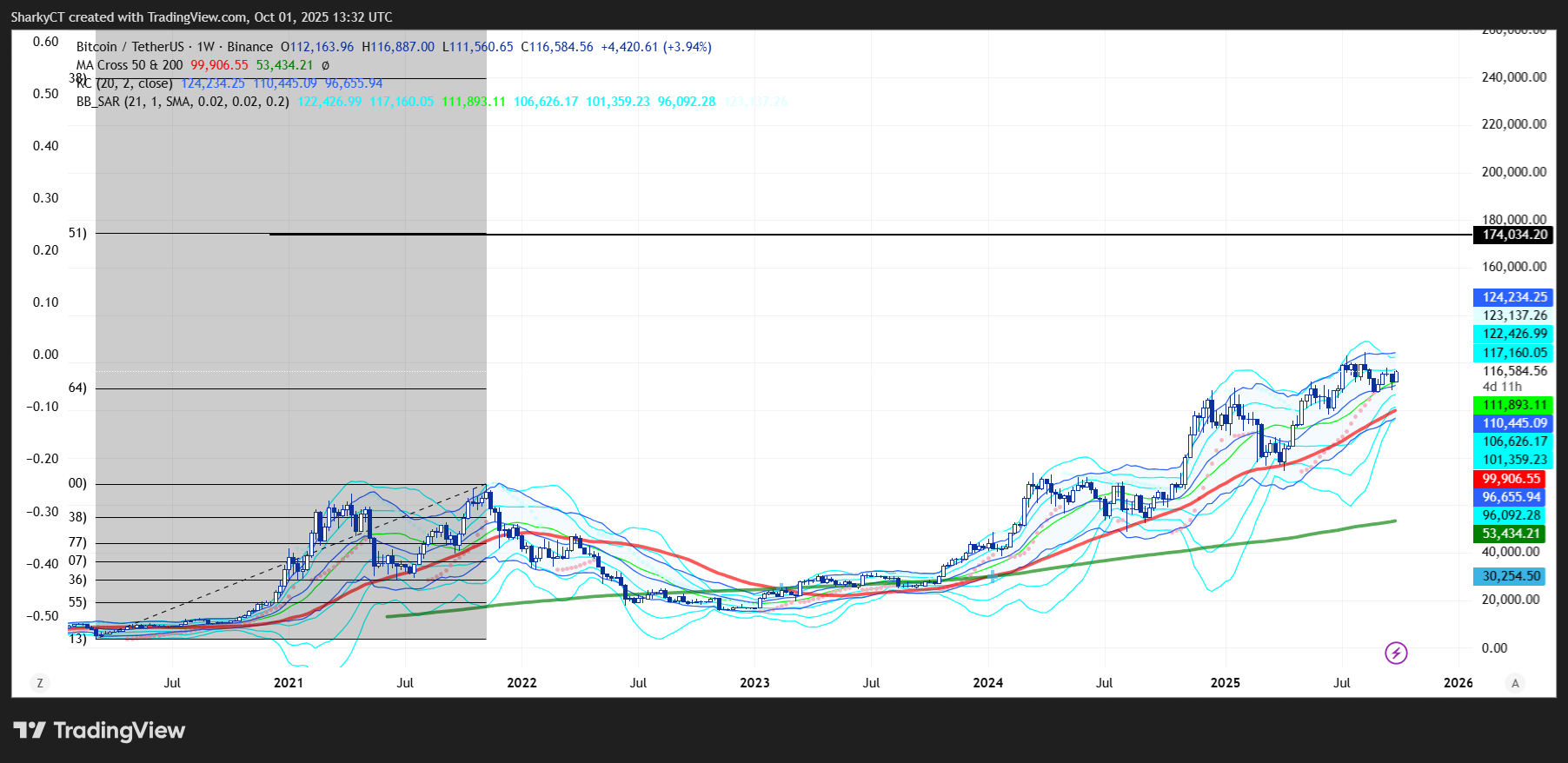
Task: Click the Bitcoin / TetherUS symbol title
Action: (x=130, y=47)
